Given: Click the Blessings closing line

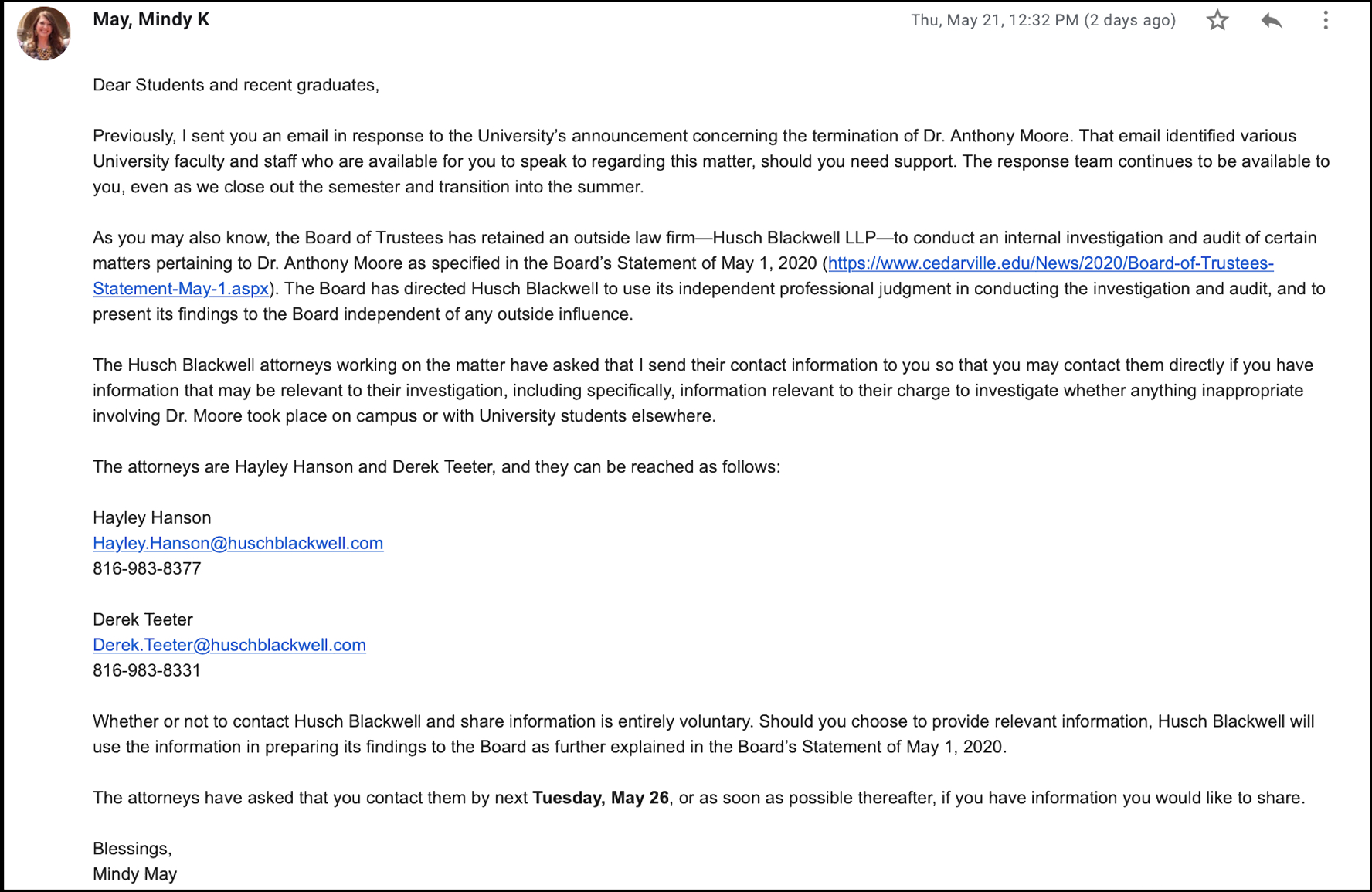Looking at the screenshot, I should point(132,849).
